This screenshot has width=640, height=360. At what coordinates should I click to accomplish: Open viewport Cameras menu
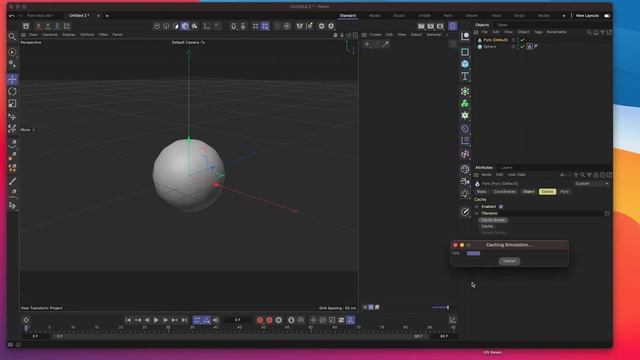tap(50, 35)
